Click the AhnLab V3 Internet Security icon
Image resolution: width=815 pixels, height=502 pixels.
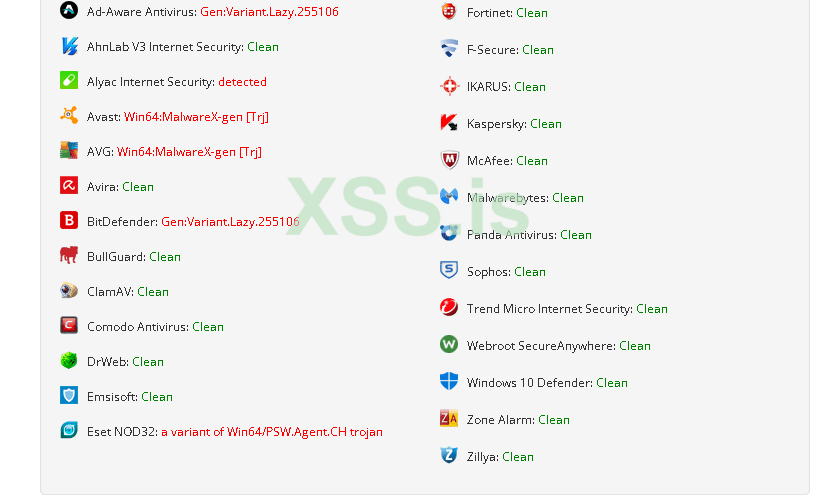[x=69, y=46]
